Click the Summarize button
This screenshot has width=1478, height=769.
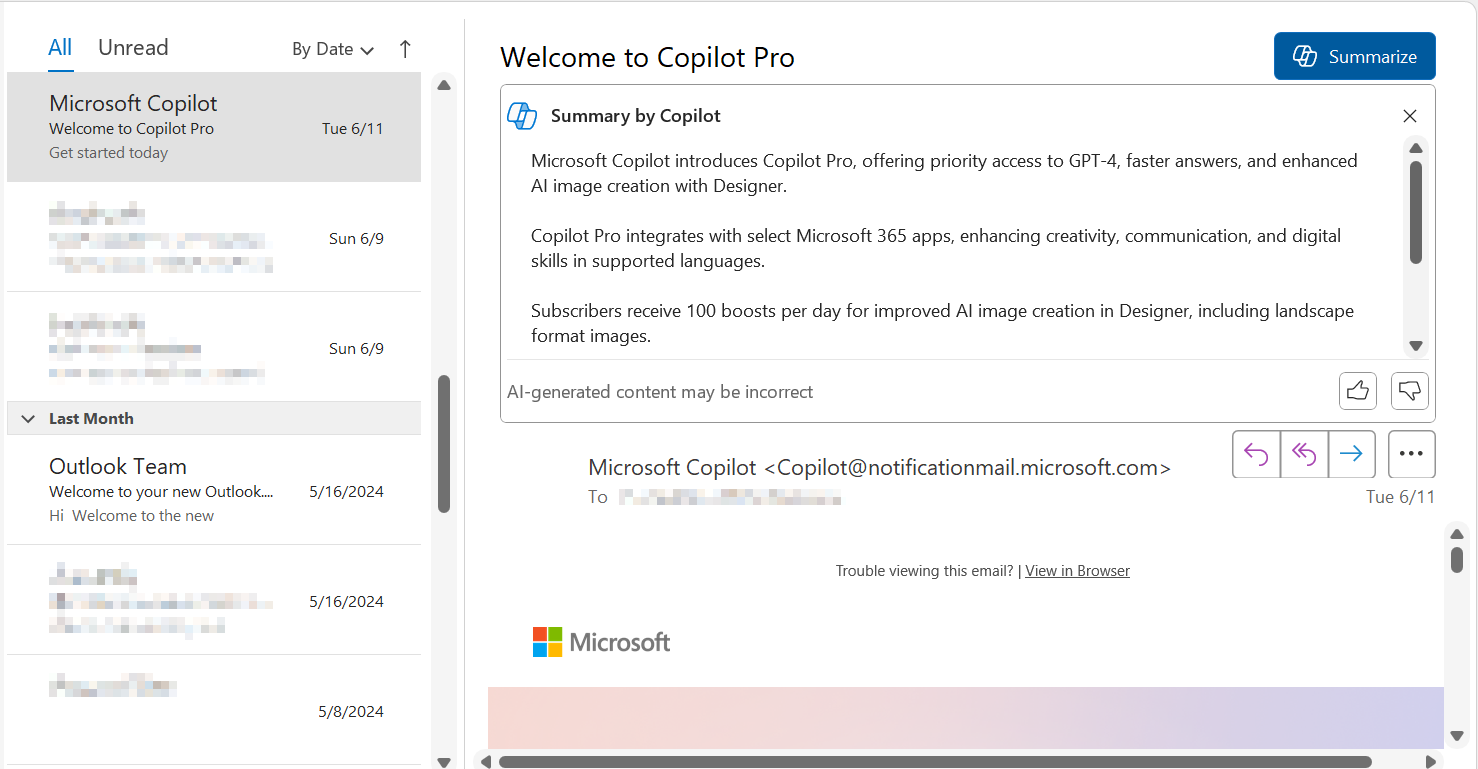click(1354, 56)
